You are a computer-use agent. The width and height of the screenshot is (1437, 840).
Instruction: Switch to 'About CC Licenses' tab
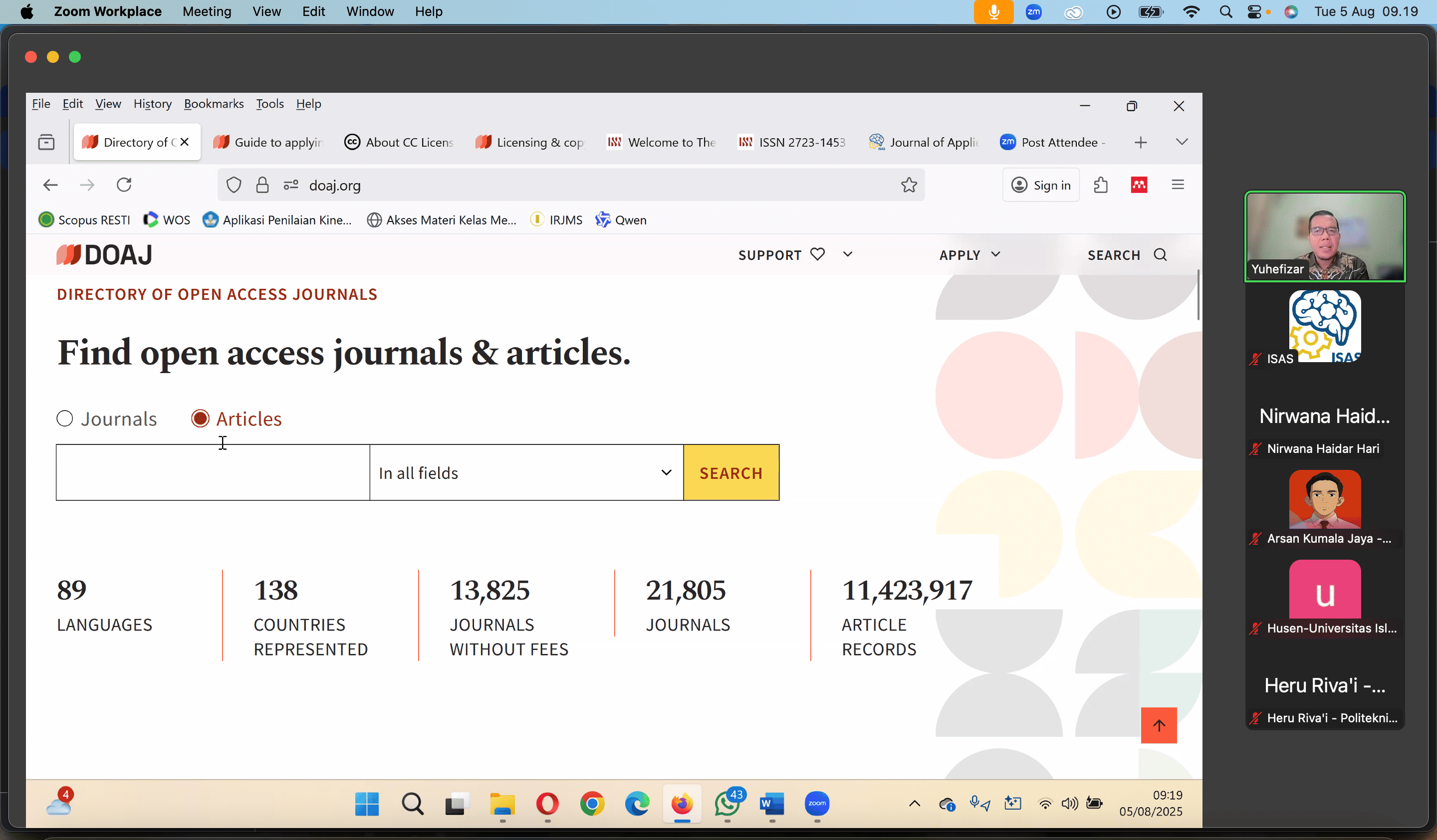(399, 142)
